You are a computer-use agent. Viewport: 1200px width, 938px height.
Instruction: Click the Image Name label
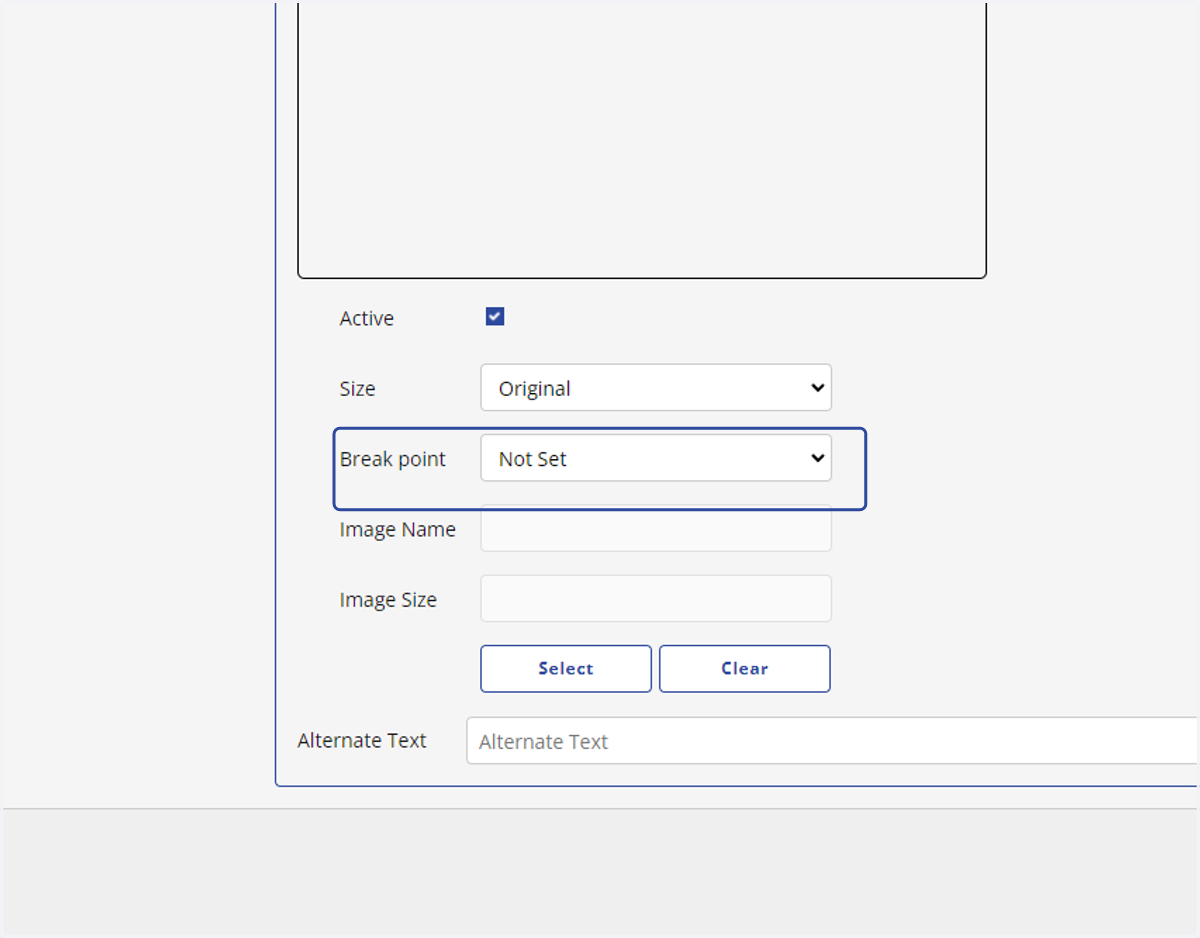pyautogui.click(x=398, y=529)
